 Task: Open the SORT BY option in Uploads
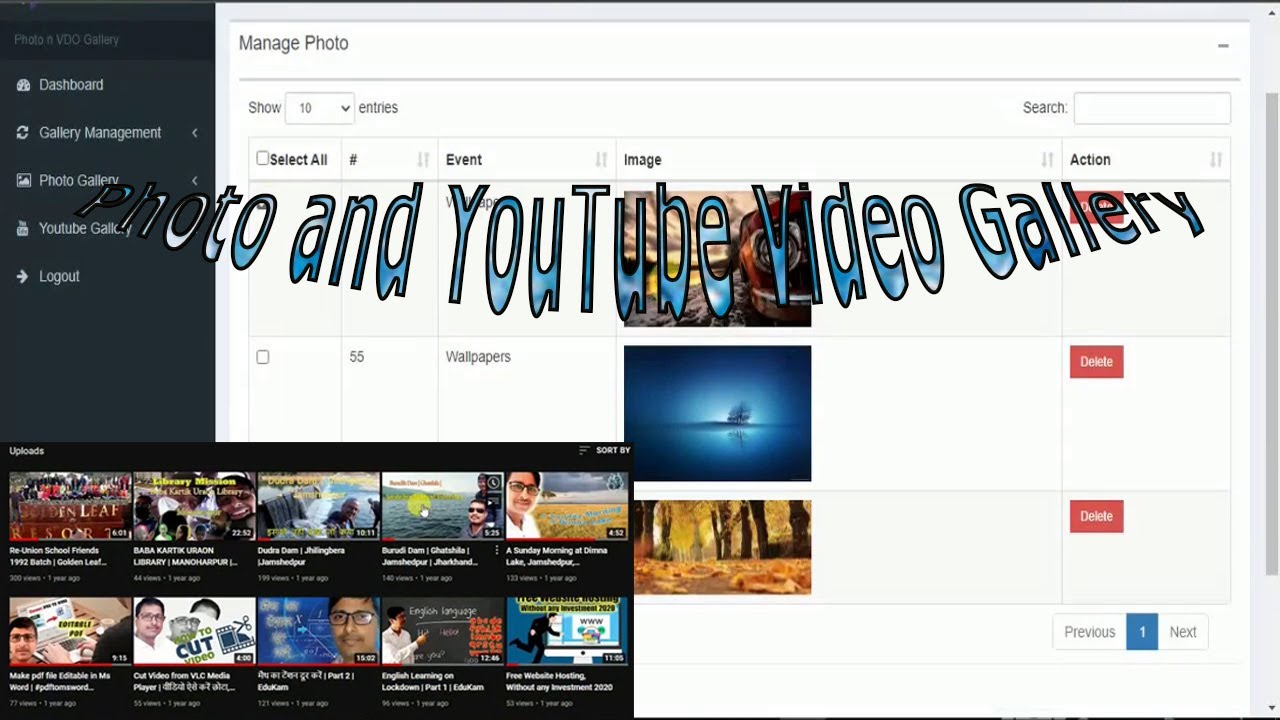[x=604, y=451]
